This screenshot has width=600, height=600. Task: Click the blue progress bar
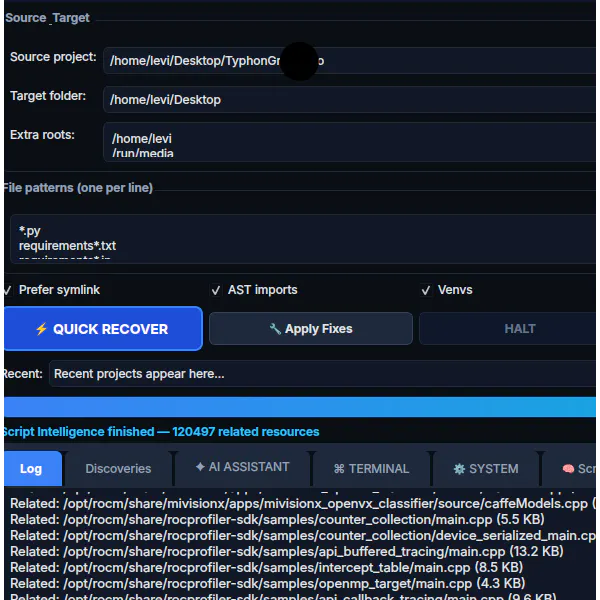[x=300, y=407]
